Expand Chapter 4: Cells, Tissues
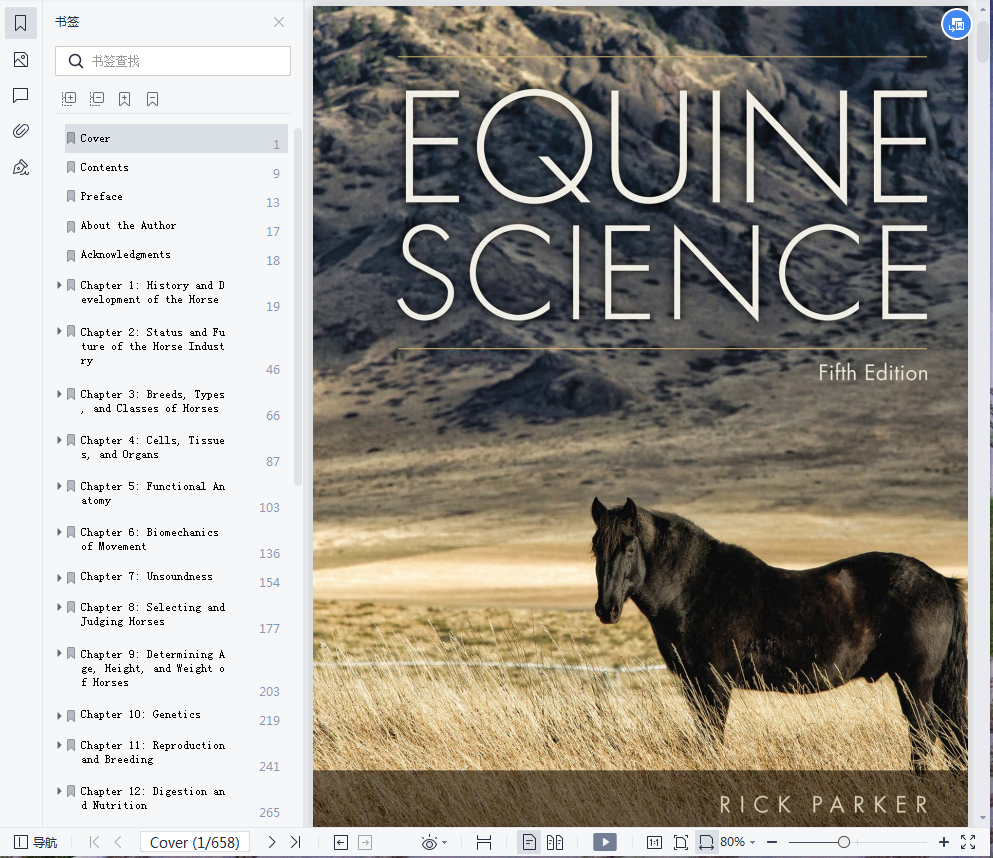This screenshot has height=858, width=993. tap(60, 439)
